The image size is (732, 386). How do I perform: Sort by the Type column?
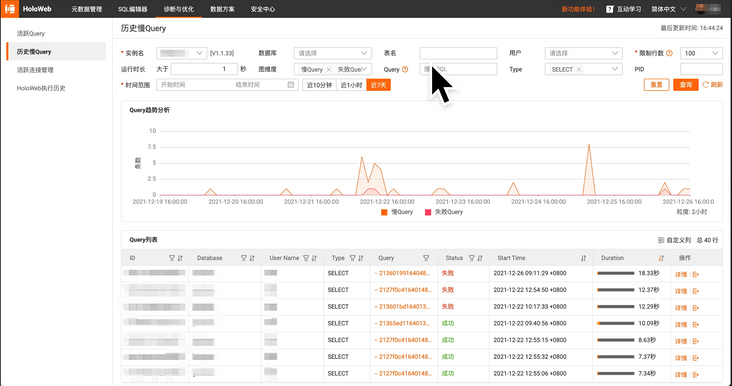pyautogui.click(x=361, y=258)
